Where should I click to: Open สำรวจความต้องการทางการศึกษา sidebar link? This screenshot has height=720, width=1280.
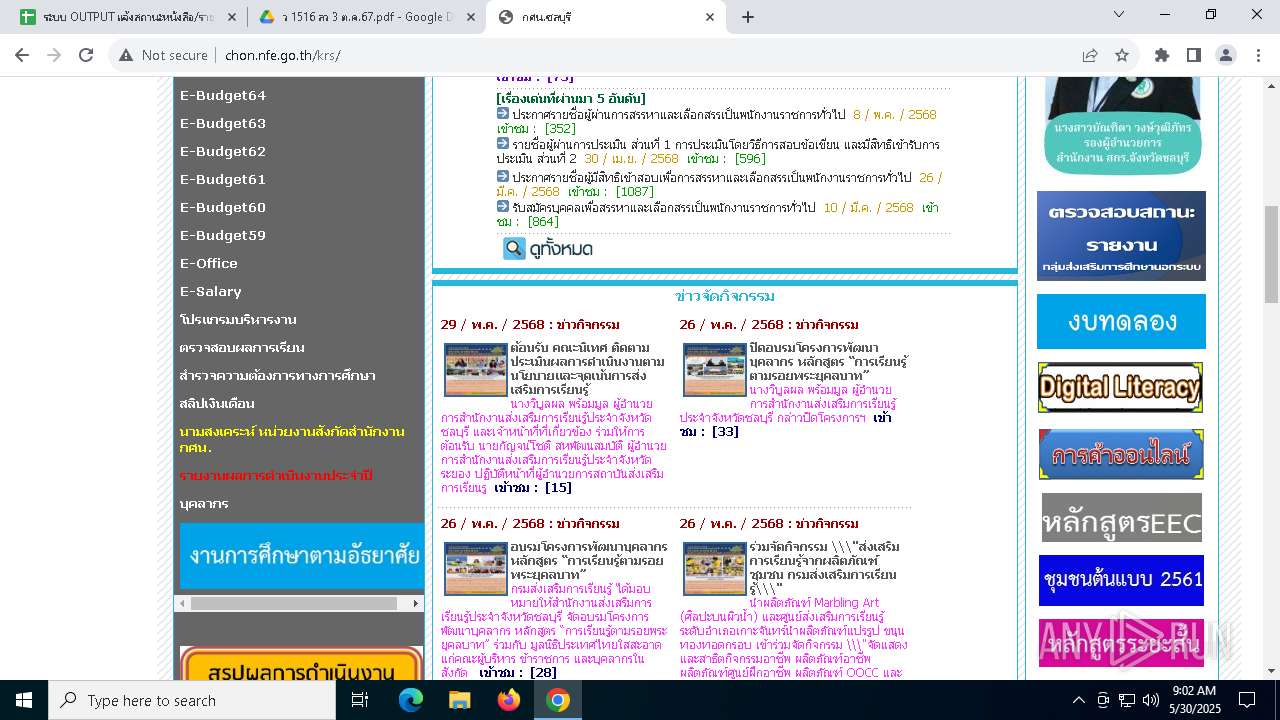(277, 375)
